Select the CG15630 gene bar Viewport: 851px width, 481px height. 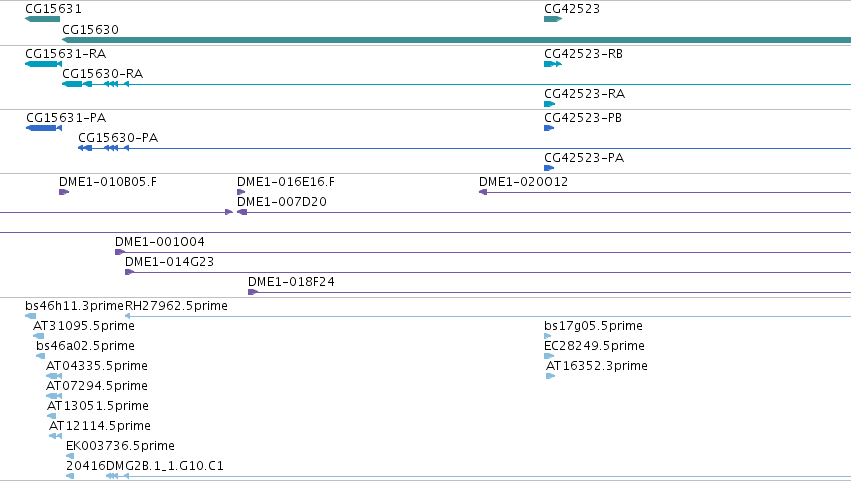point(456,40)
